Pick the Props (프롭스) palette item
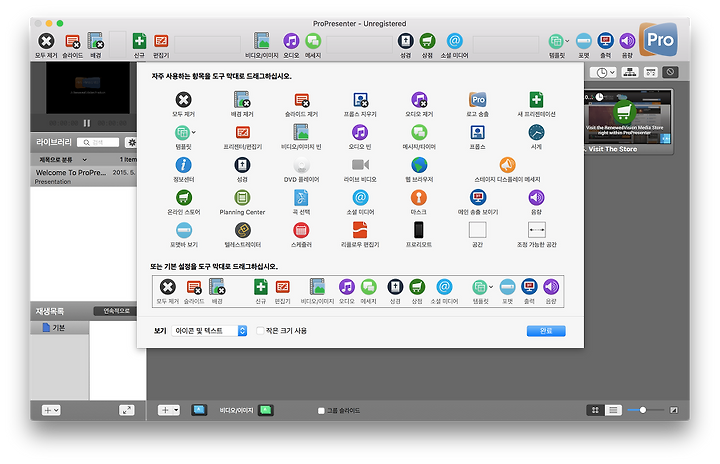This screenshot has height=464, width=720. click(478, 137)
